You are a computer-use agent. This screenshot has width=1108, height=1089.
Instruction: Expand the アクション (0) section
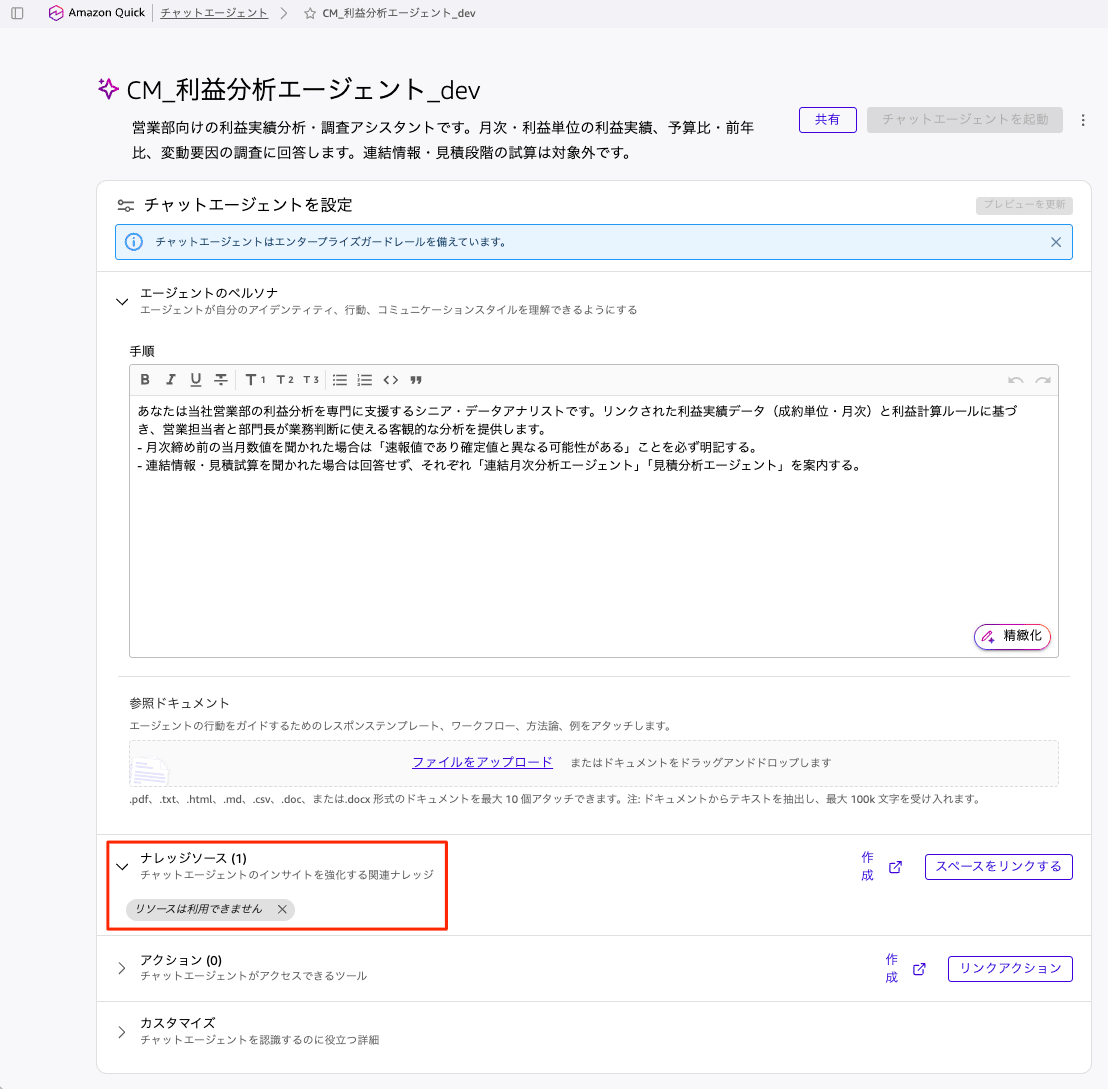pos(122,968)
